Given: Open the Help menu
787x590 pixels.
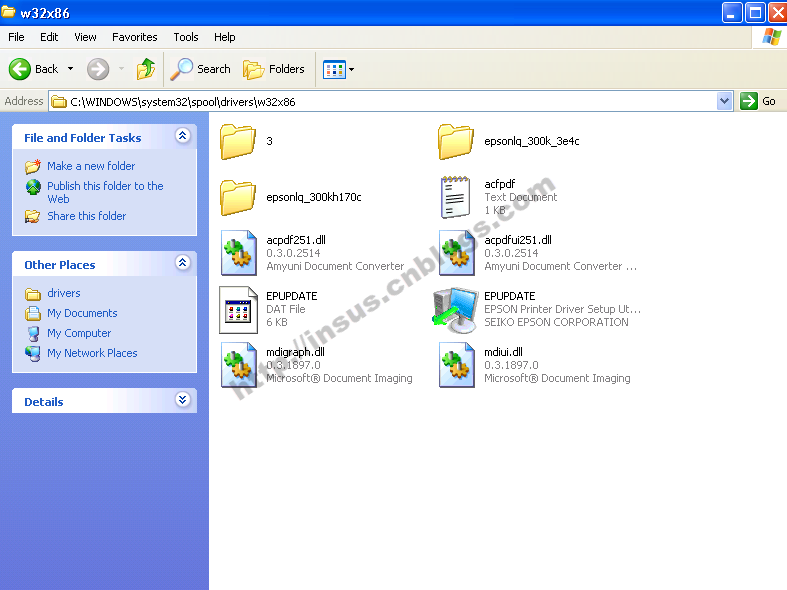Looking at the screenshot, I should [x=224, y=37].
